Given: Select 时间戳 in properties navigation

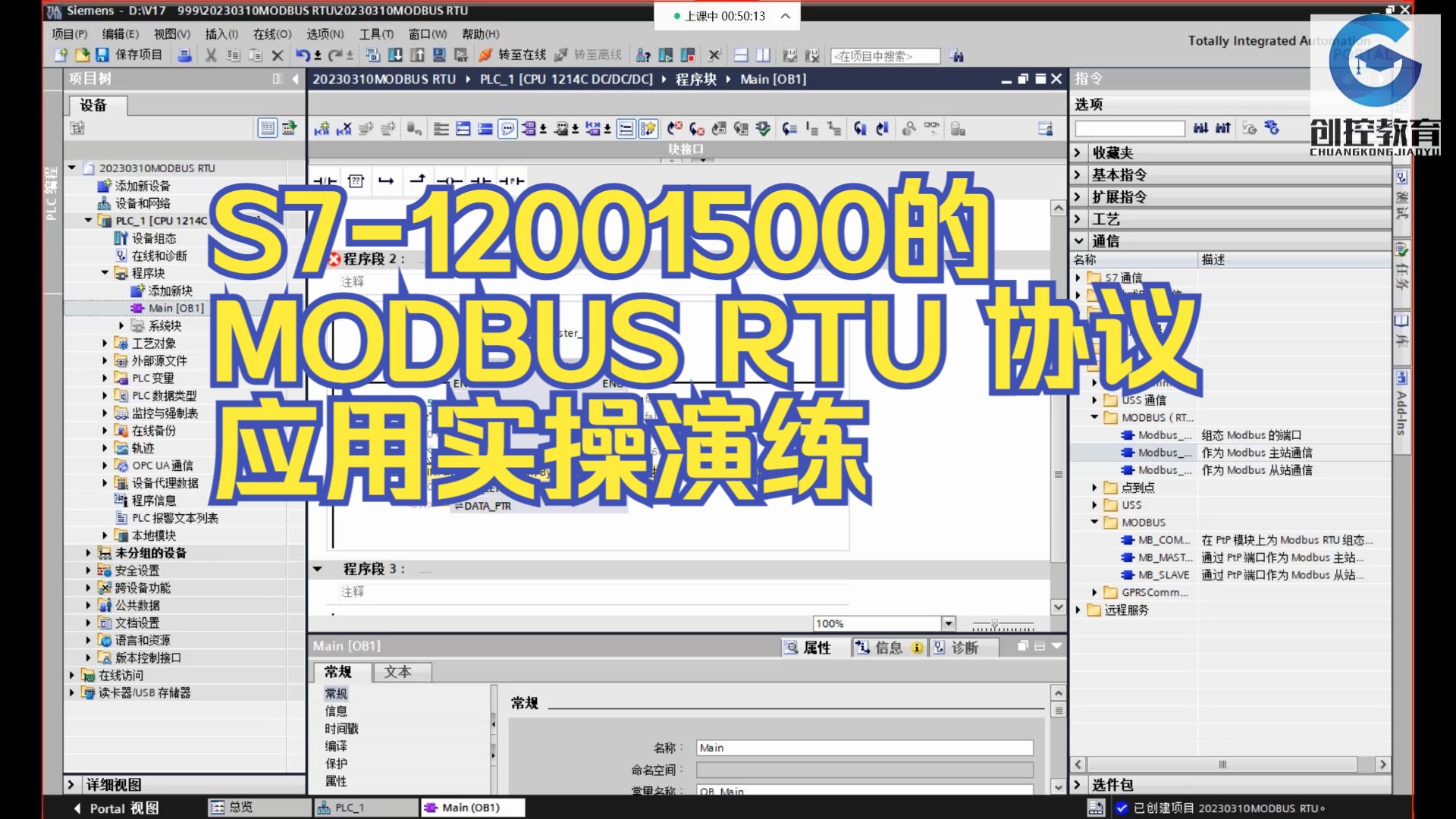Looking at the screenshot, I should click(341, 729).
